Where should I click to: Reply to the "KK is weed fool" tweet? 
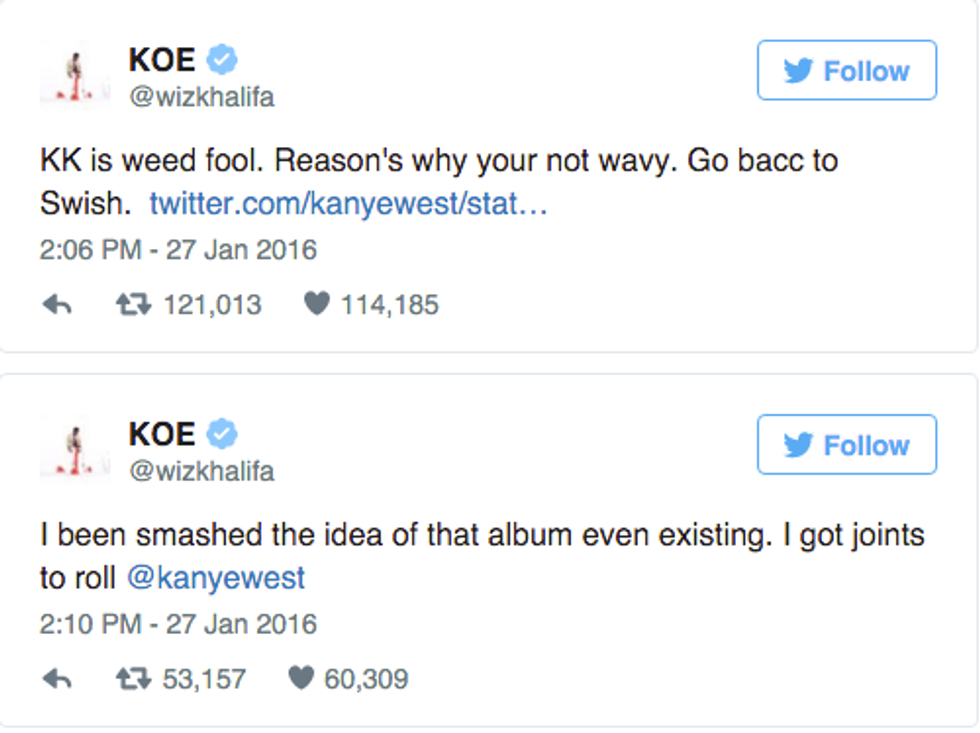(x=57, y=305)
